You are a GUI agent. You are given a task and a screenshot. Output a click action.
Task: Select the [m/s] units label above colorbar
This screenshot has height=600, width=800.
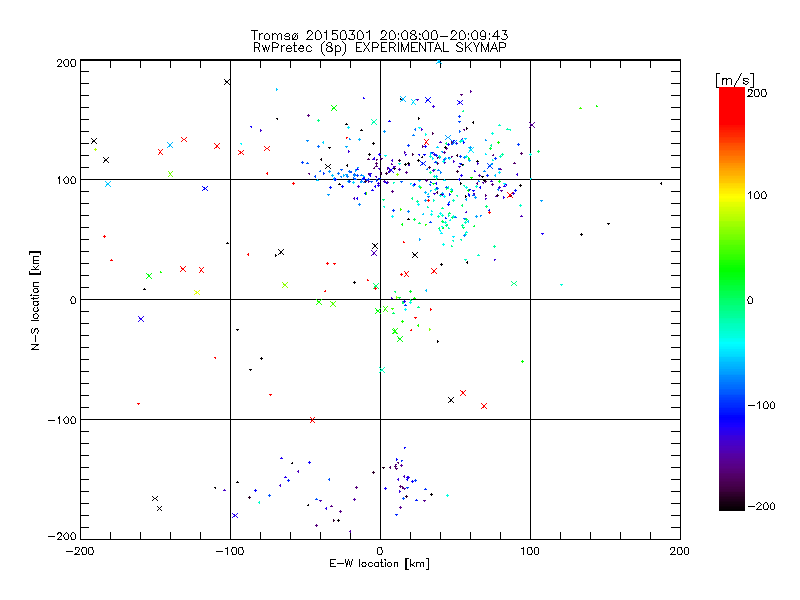[x=735, y=80]
